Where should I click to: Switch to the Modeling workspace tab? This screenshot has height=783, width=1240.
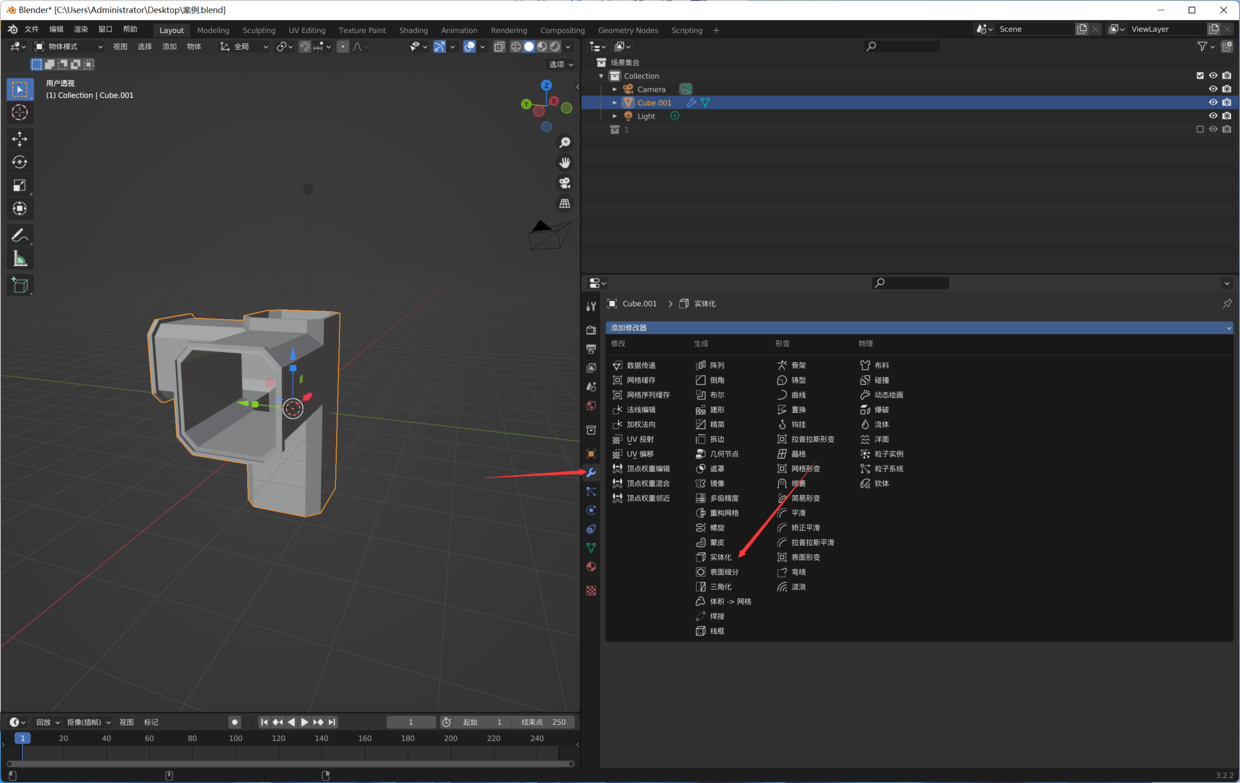(x=213, y=30)
